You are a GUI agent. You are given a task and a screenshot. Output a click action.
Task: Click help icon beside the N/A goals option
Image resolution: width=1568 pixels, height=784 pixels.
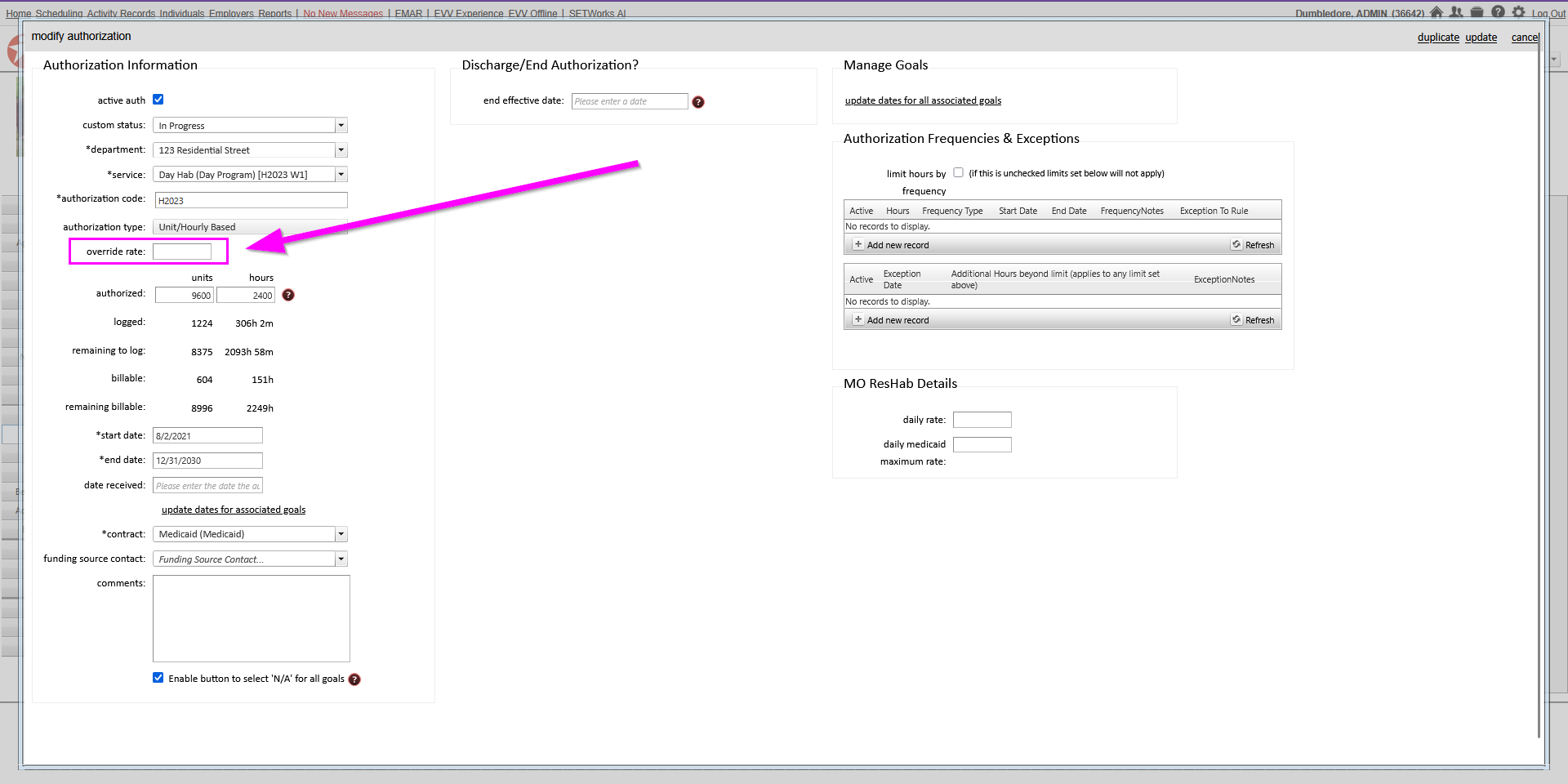click(354, 679)
